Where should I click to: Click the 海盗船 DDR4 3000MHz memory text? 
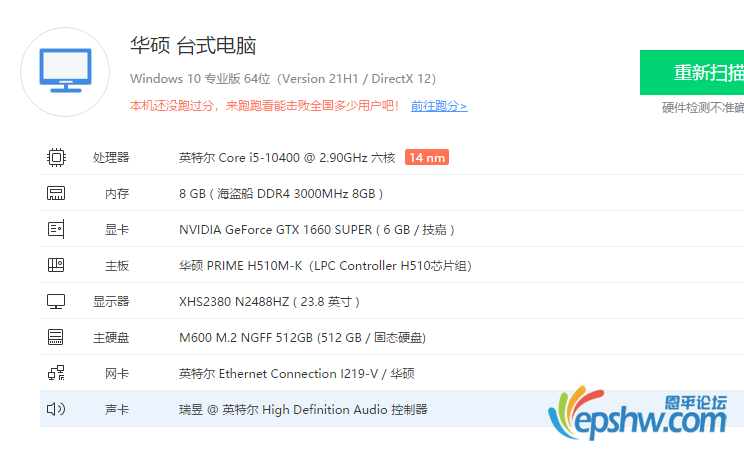[281, 194]
